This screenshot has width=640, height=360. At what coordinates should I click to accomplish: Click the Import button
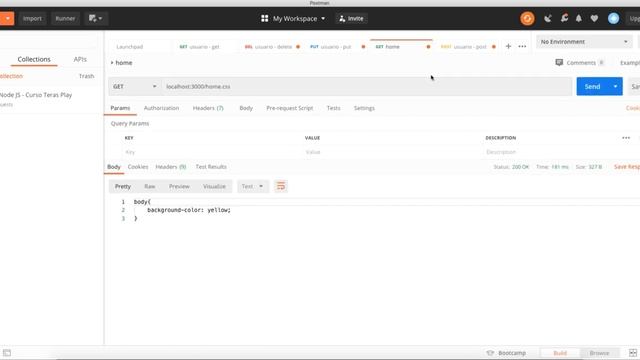coord(32,18)
